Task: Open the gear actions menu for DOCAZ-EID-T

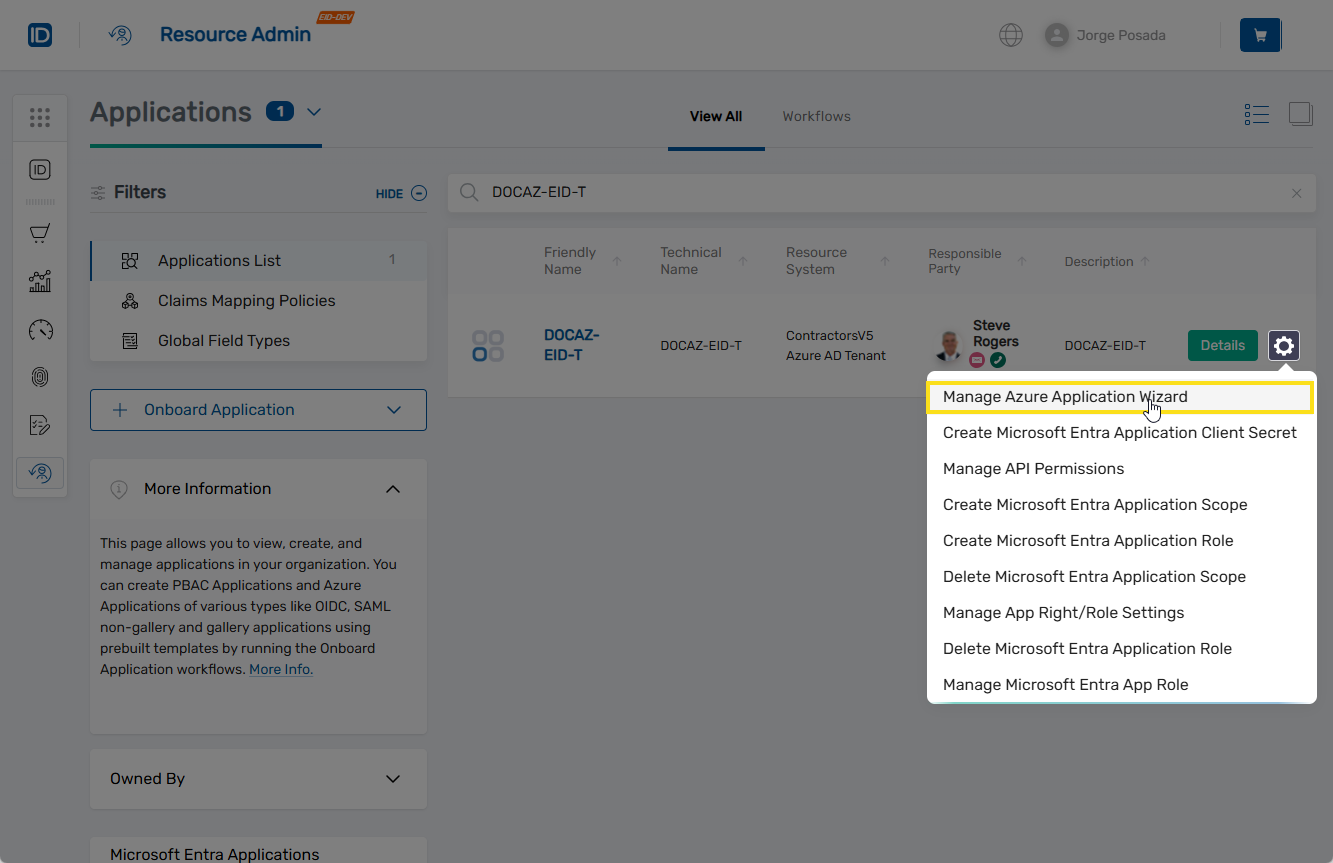Action: click(x=1283, y=345)
